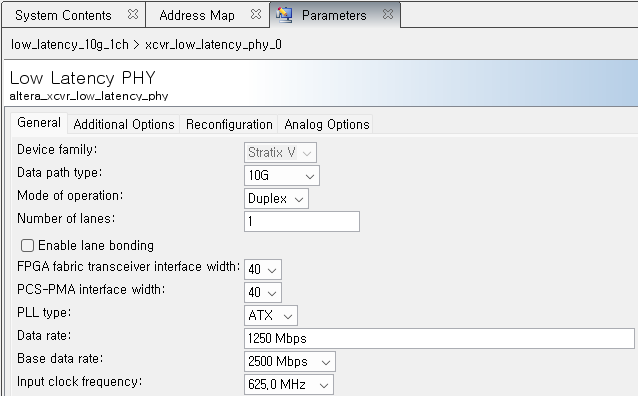Screen dimensions: 638x396
Task: Click the Data rate input field
Action: [439, 339]
